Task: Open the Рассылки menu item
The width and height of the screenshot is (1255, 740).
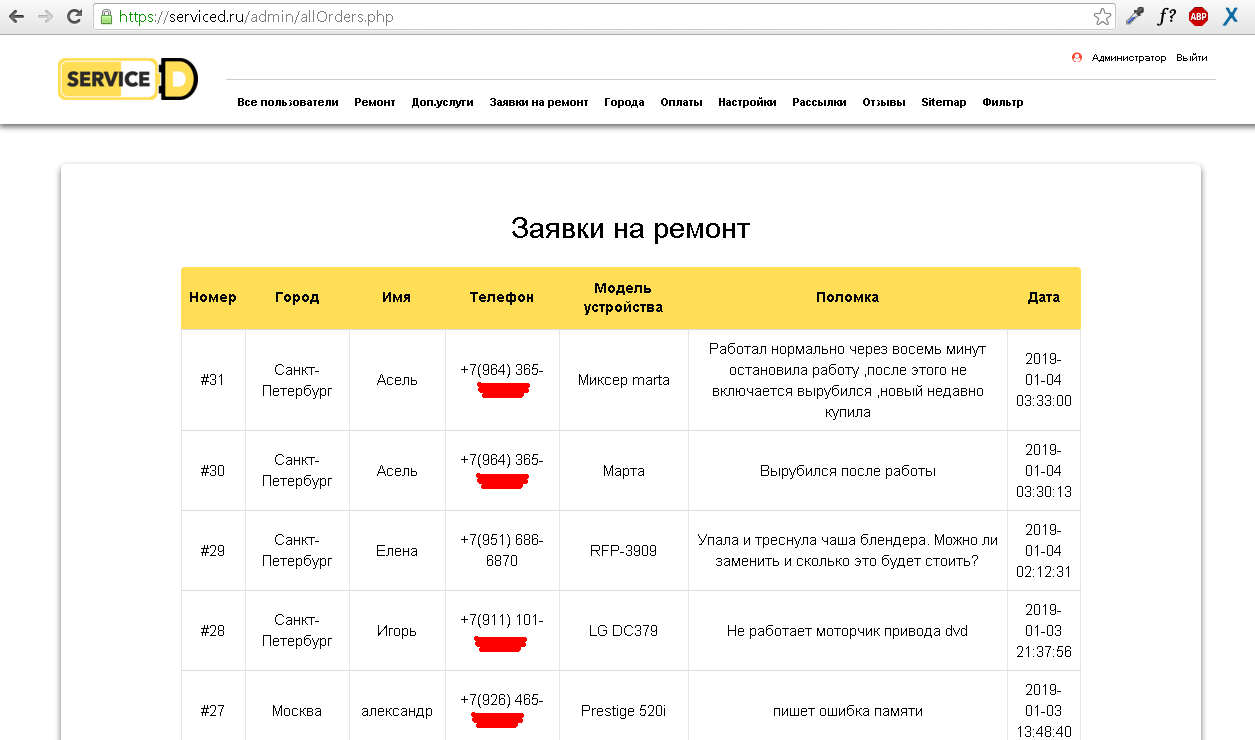Action: click(819, 102)
